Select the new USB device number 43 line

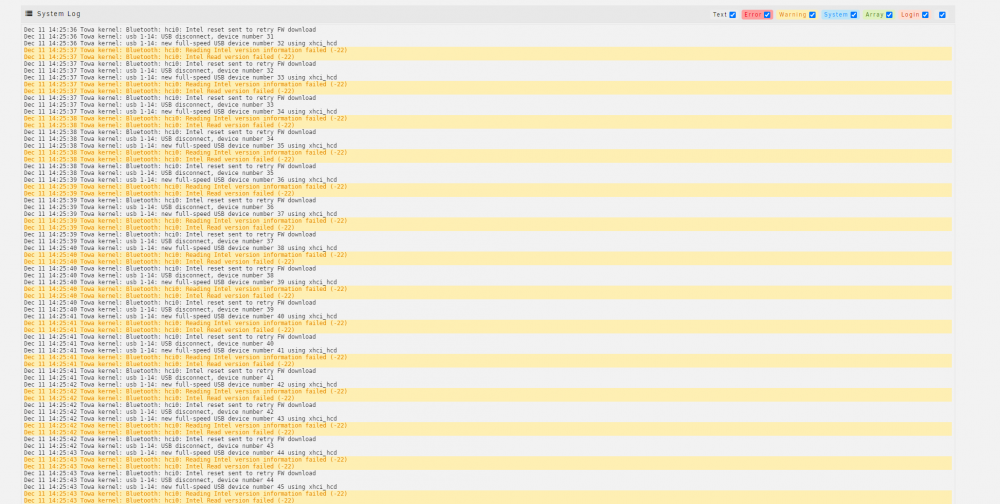coord(180,419)
